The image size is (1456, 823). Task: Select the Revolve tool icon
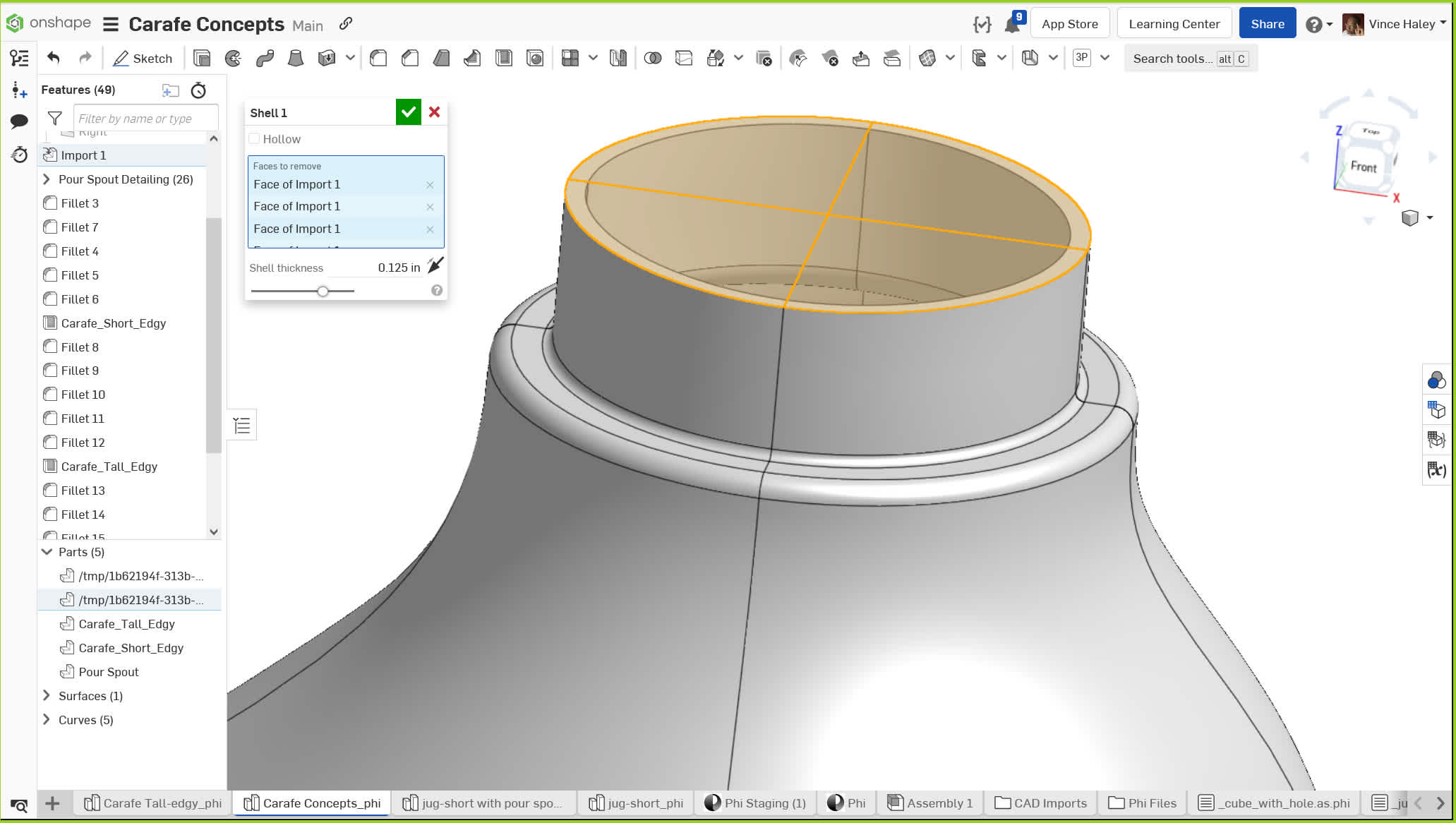233,59
